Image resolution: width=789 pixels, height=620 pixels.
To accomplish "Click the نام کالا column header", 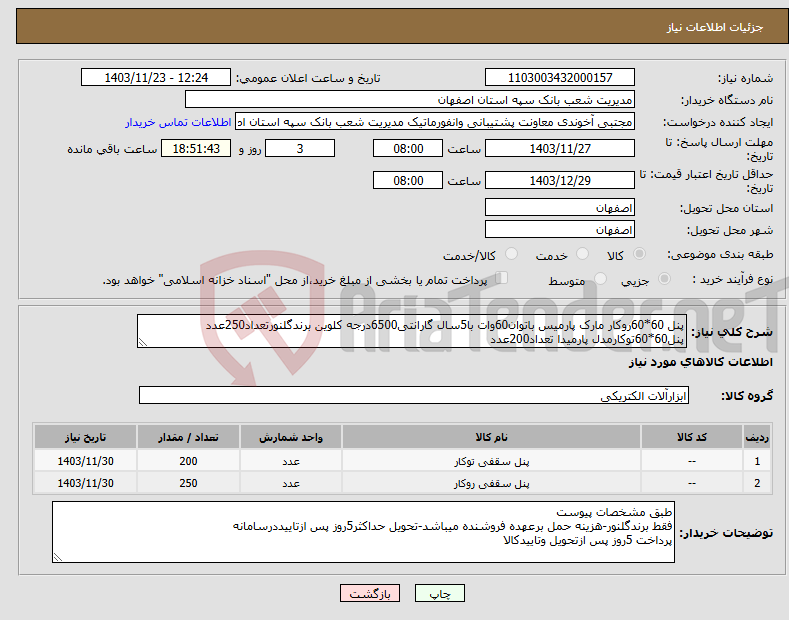I will 491,437.
